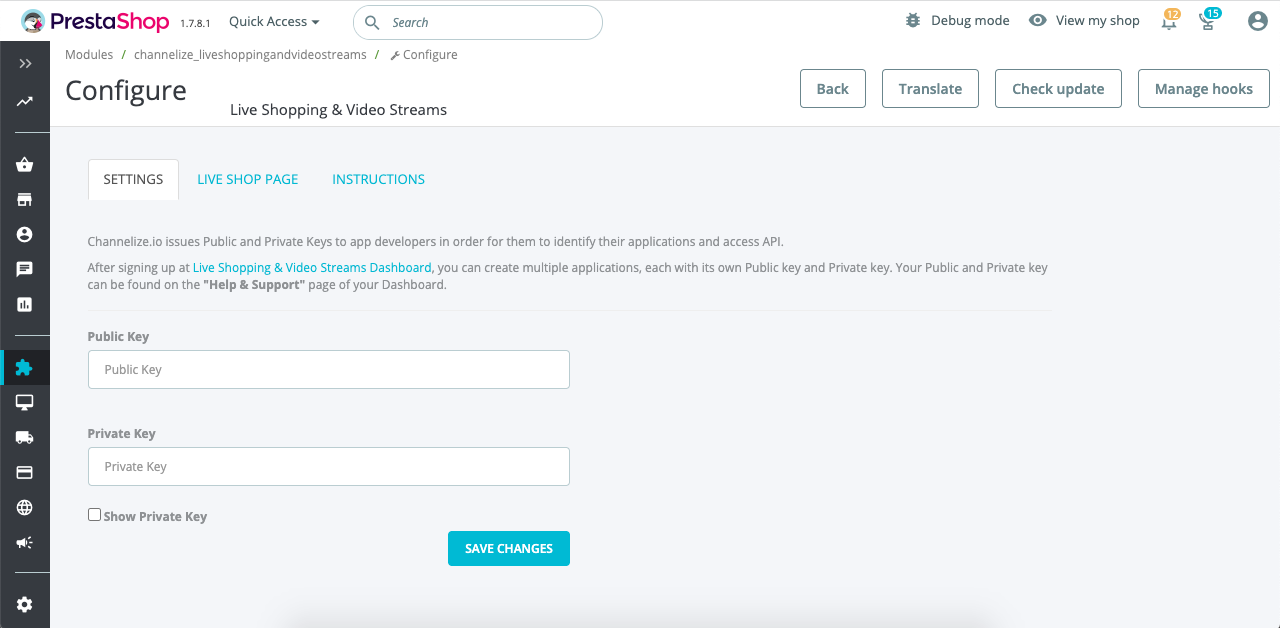Viewport: 1280px width, 628px height.
Task: Click the channelize_liveshoppingandvideostreams breadcrumb
Action: pyautogui.click(x=250, y=55)
